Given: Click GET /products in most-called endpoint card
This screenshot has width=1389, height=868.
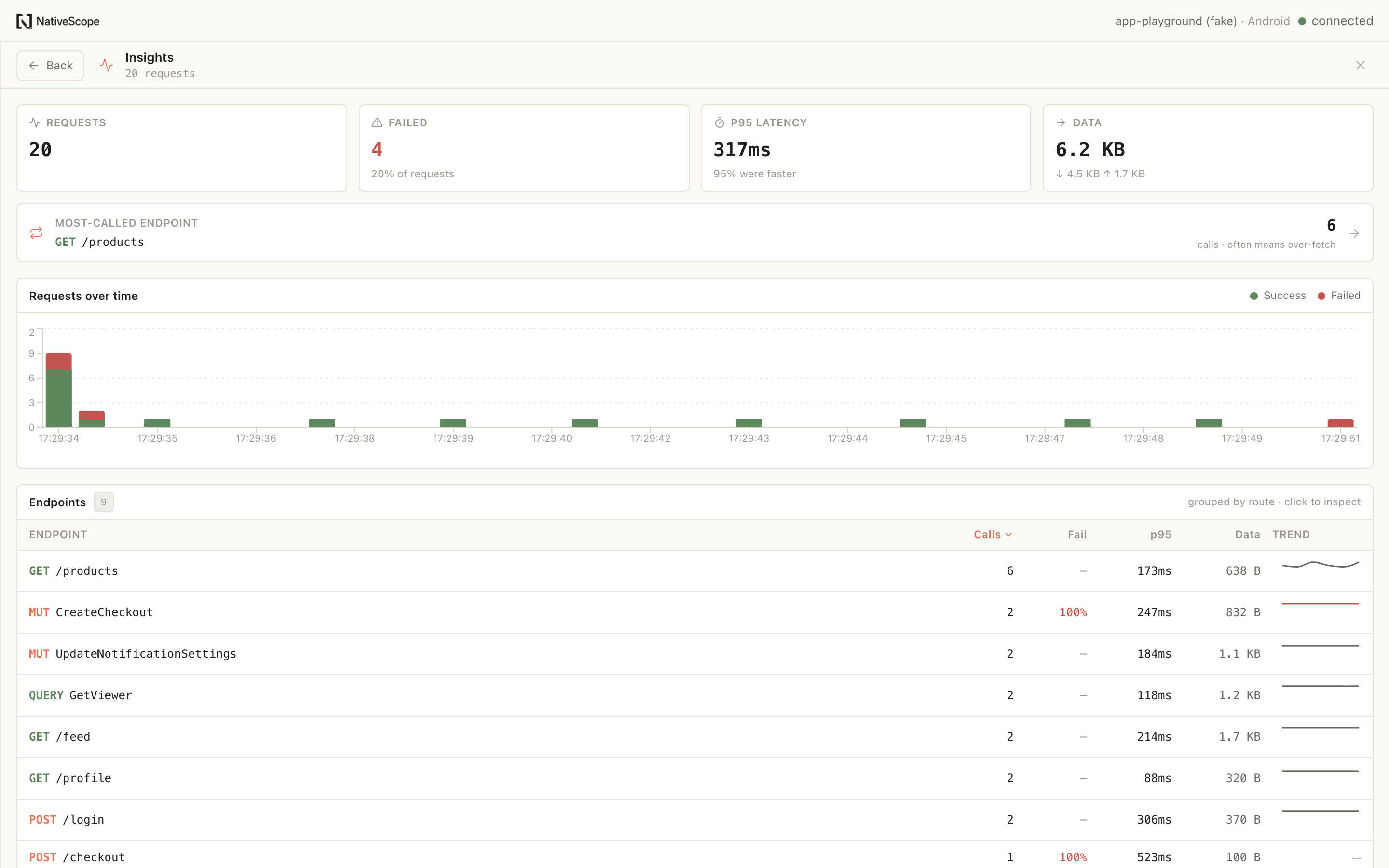Looking at the screenshot, I should pos(99,242).
